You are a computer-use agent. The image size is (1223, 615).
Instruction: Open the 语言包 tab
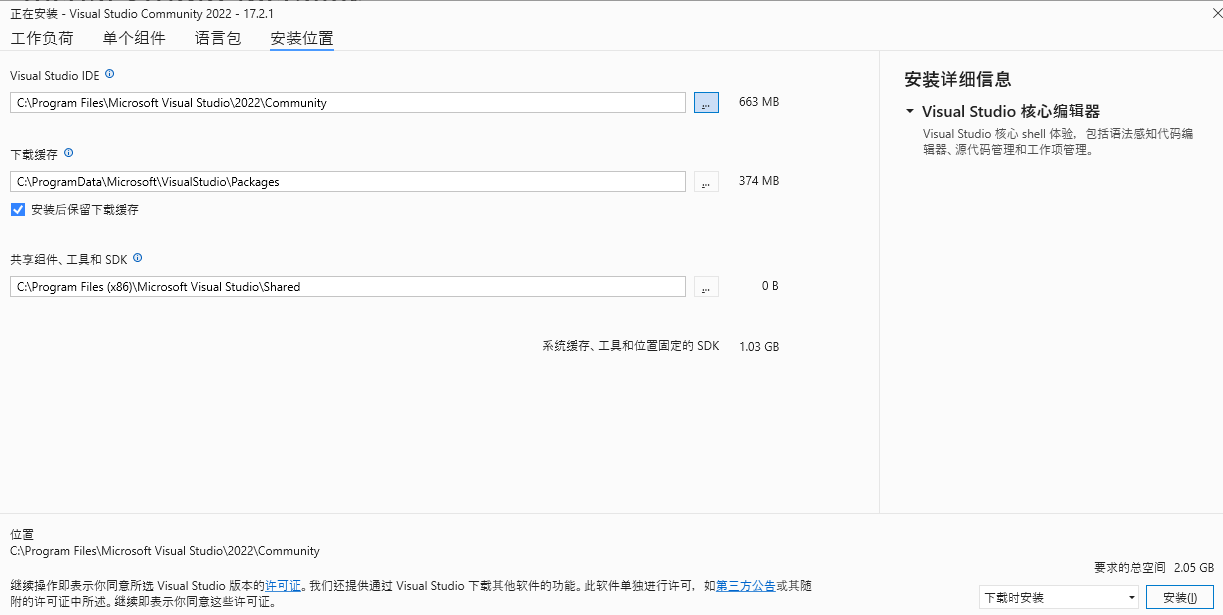(x=217, y=37)
